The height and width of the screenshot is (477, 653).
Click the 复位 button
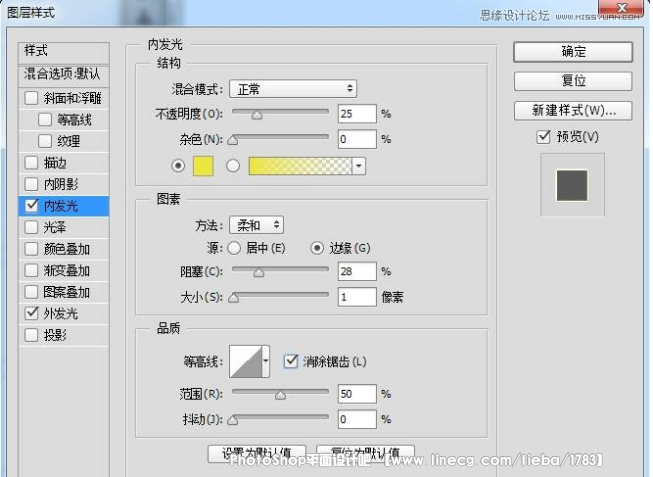(573, 81)
